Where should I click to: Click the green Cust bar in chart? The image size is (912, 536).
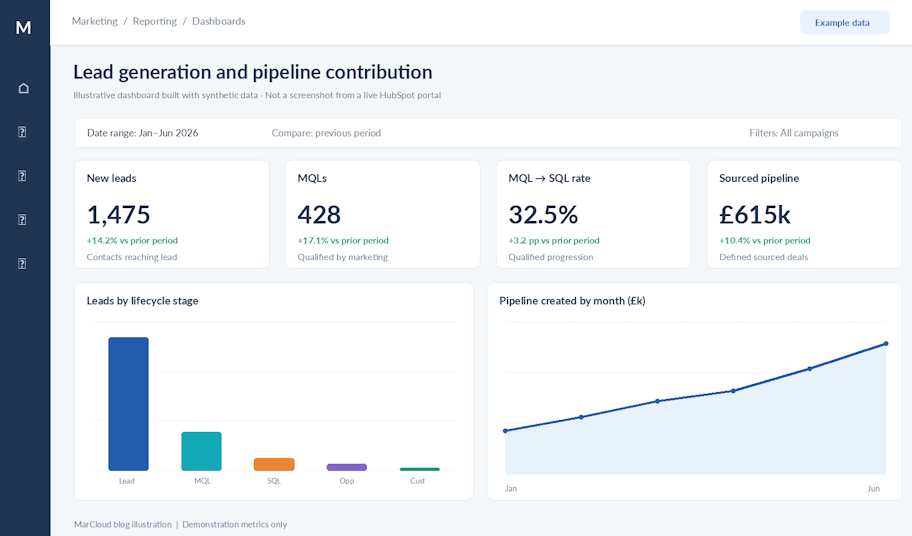(419, 469)
